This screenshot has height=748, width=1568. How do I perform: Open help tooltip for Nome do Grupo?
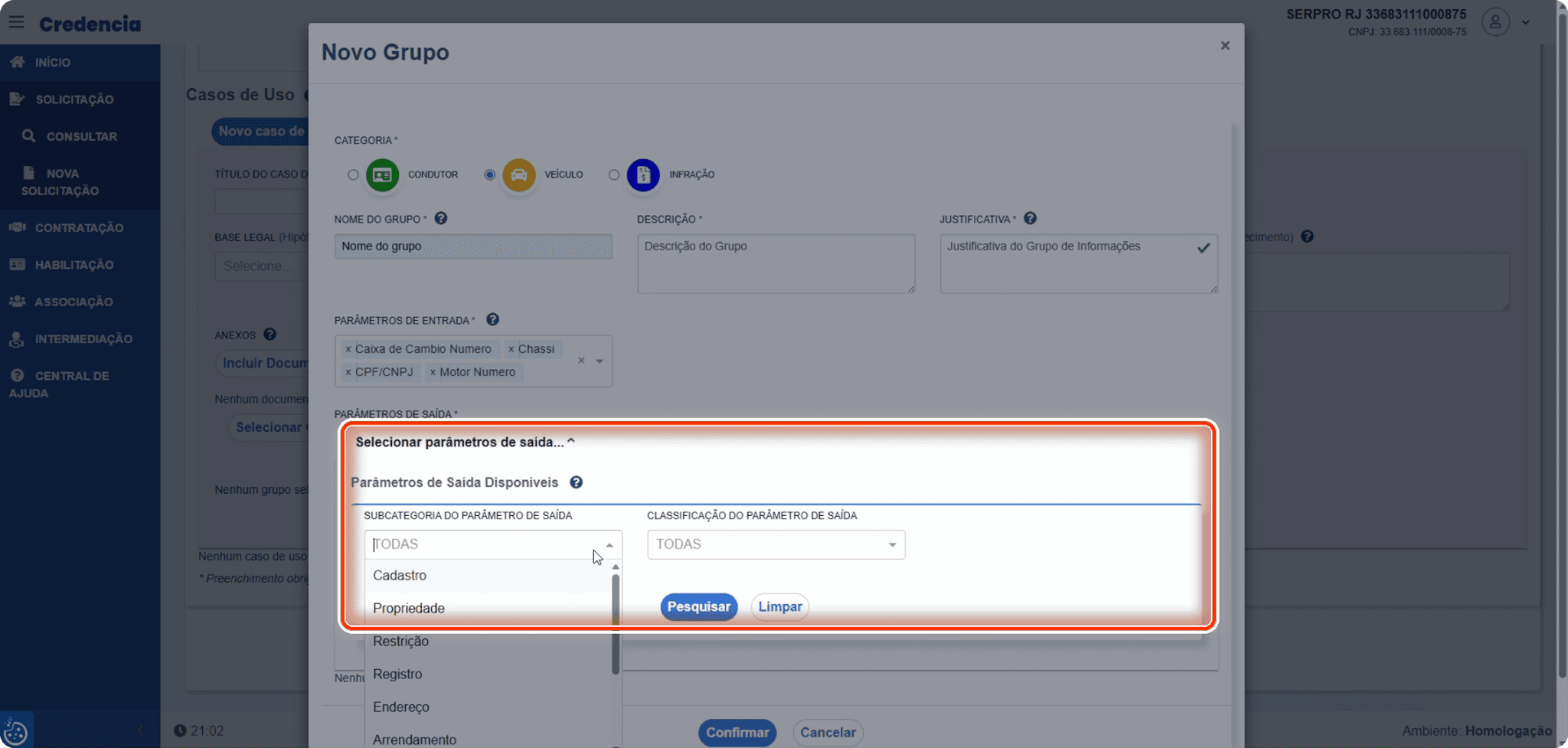pyautogui.click(x=441, y=218)
